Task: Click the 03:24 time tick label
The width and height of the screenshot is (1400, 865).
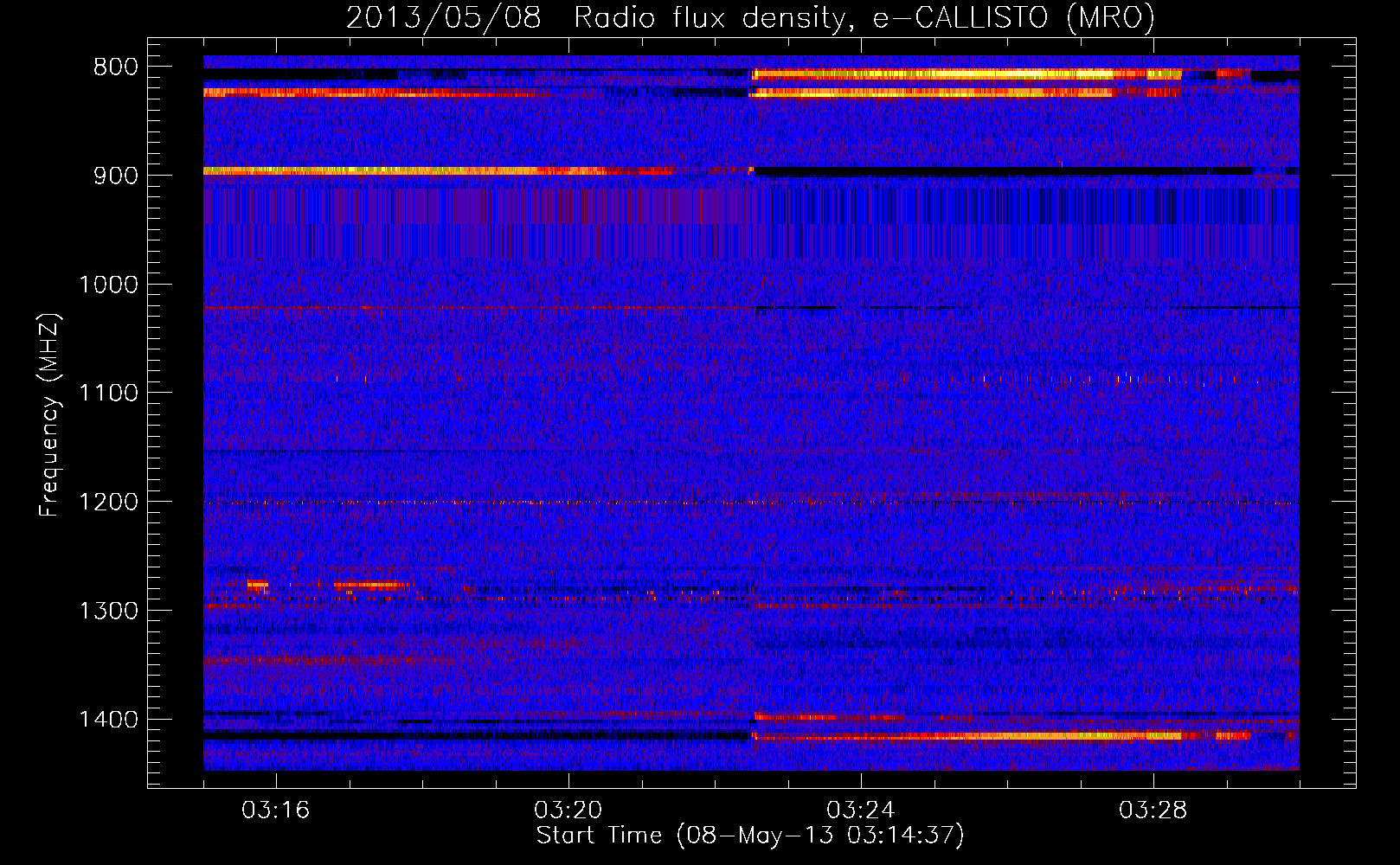Action: coord(861,811)
